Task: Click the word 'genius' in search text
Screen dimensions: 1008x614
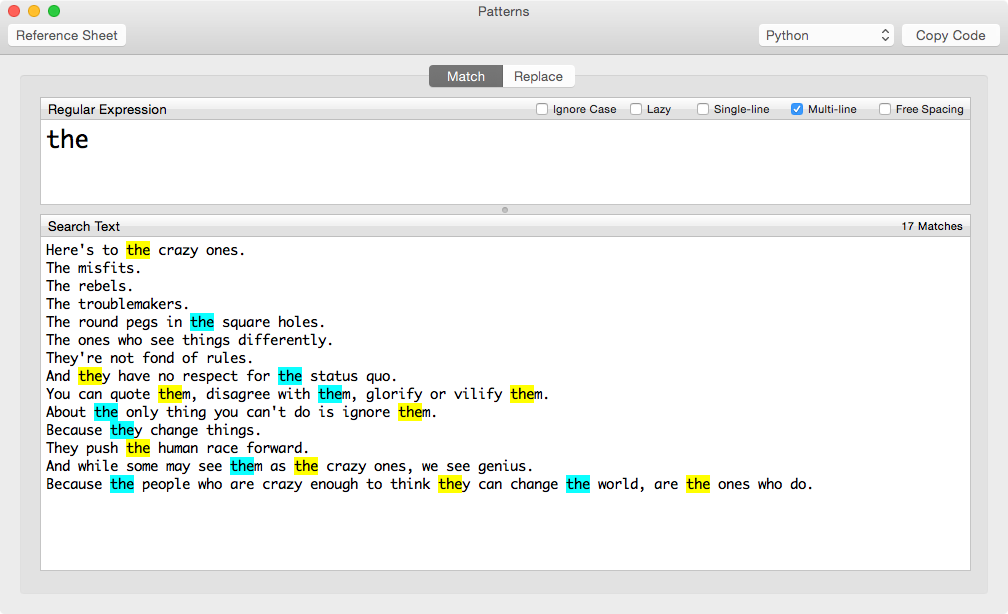Action: tap(501, 466)
